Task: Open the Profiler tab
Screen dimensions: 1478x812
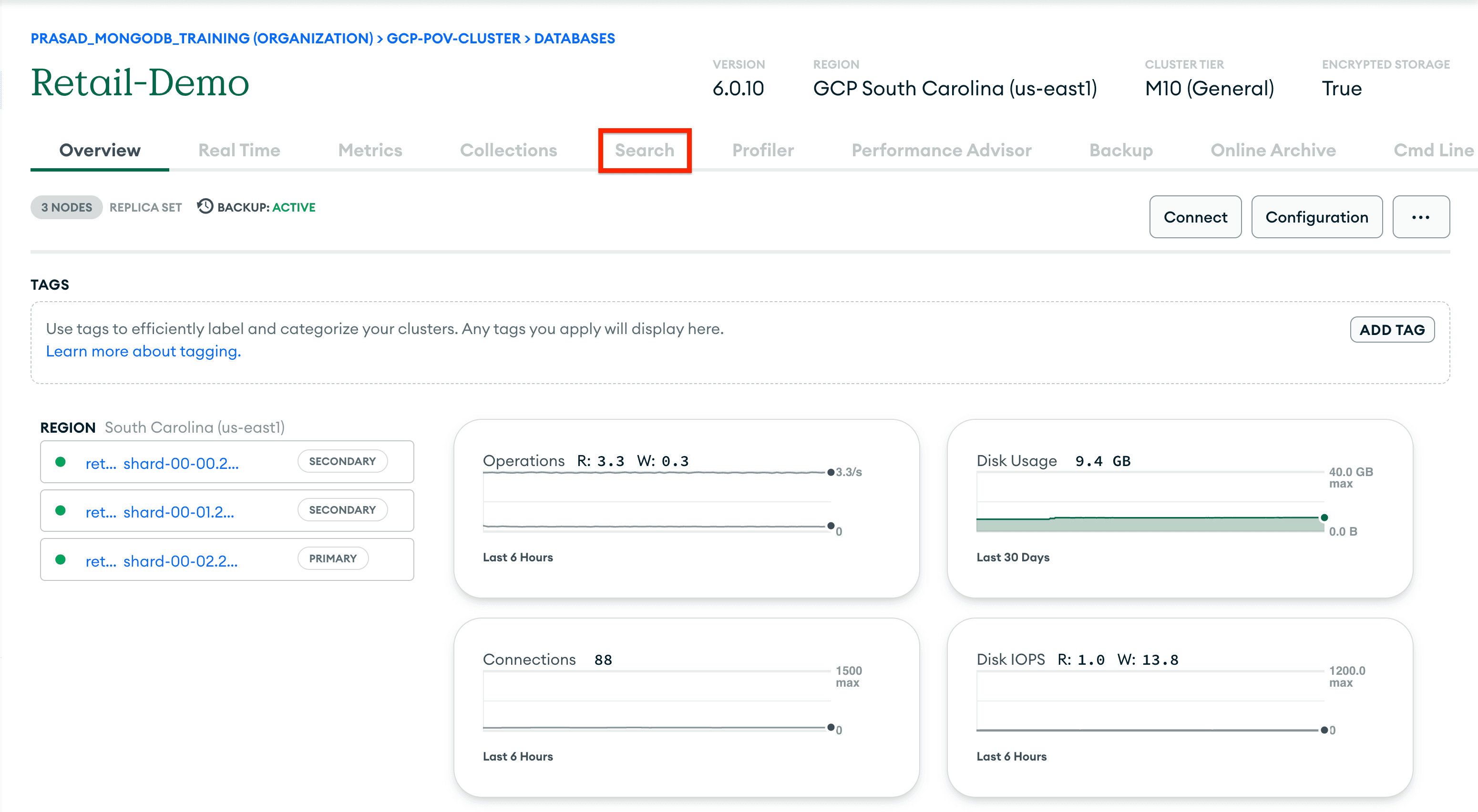Action: [x=763, y=150]
